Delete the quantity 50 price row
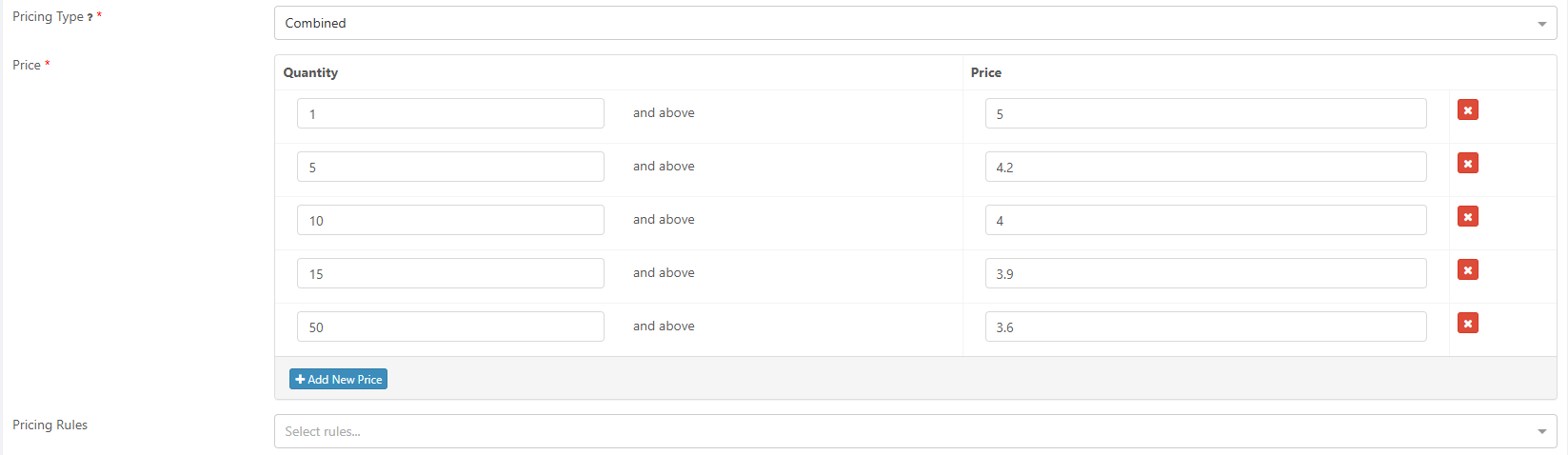The image size is (1568, 455). click(x=1467, y=324)
